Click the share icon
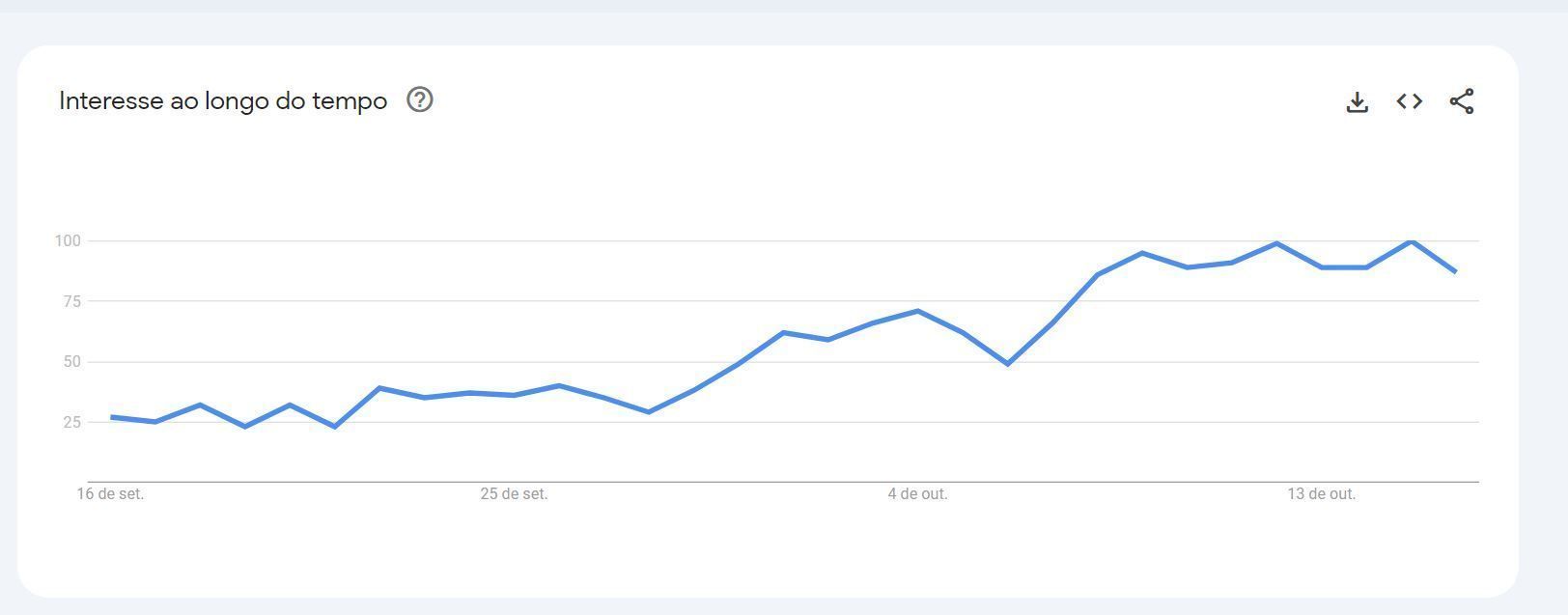 1462,100
